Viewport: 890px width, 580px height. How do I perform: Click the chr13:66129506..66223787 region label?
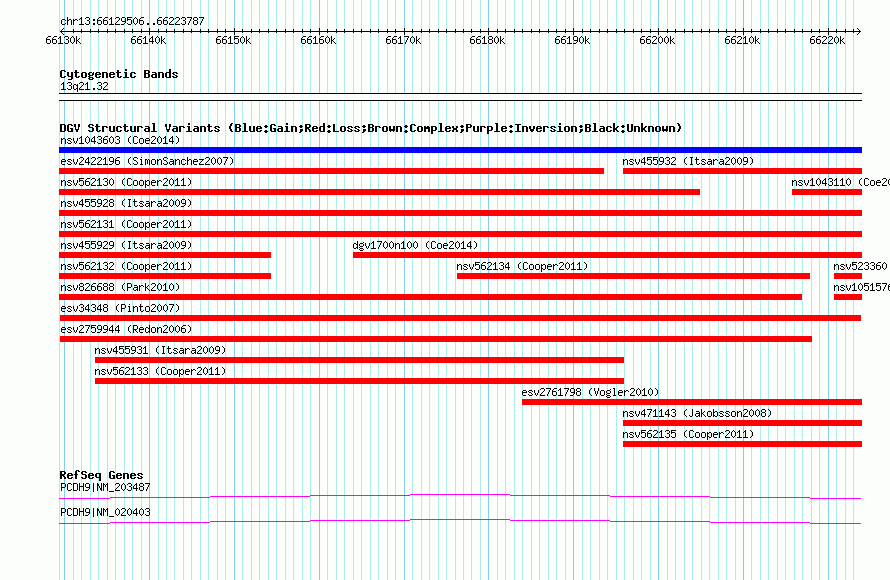click(132, 21)
